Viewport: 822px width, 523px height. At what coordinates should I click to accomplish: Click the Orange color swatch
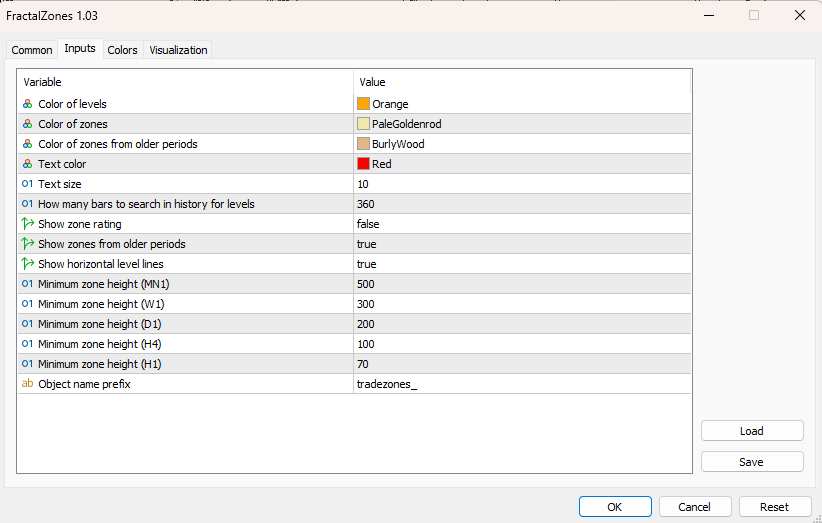click(x=363, y=104)
